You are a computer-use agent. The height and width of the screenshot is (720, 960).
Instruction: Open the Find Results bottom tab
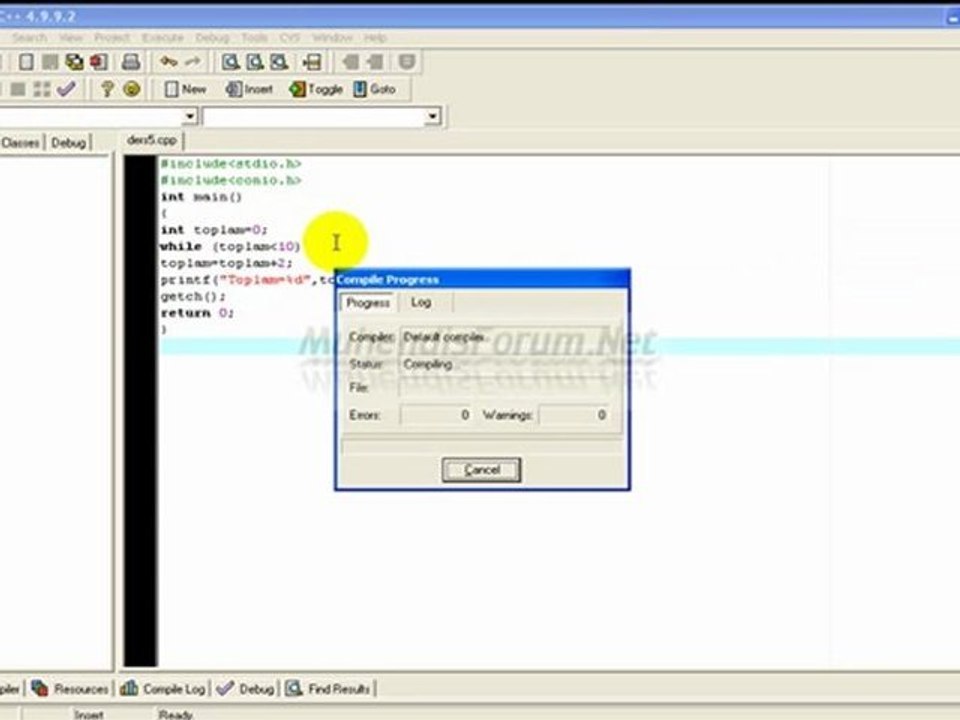(328, 689)
